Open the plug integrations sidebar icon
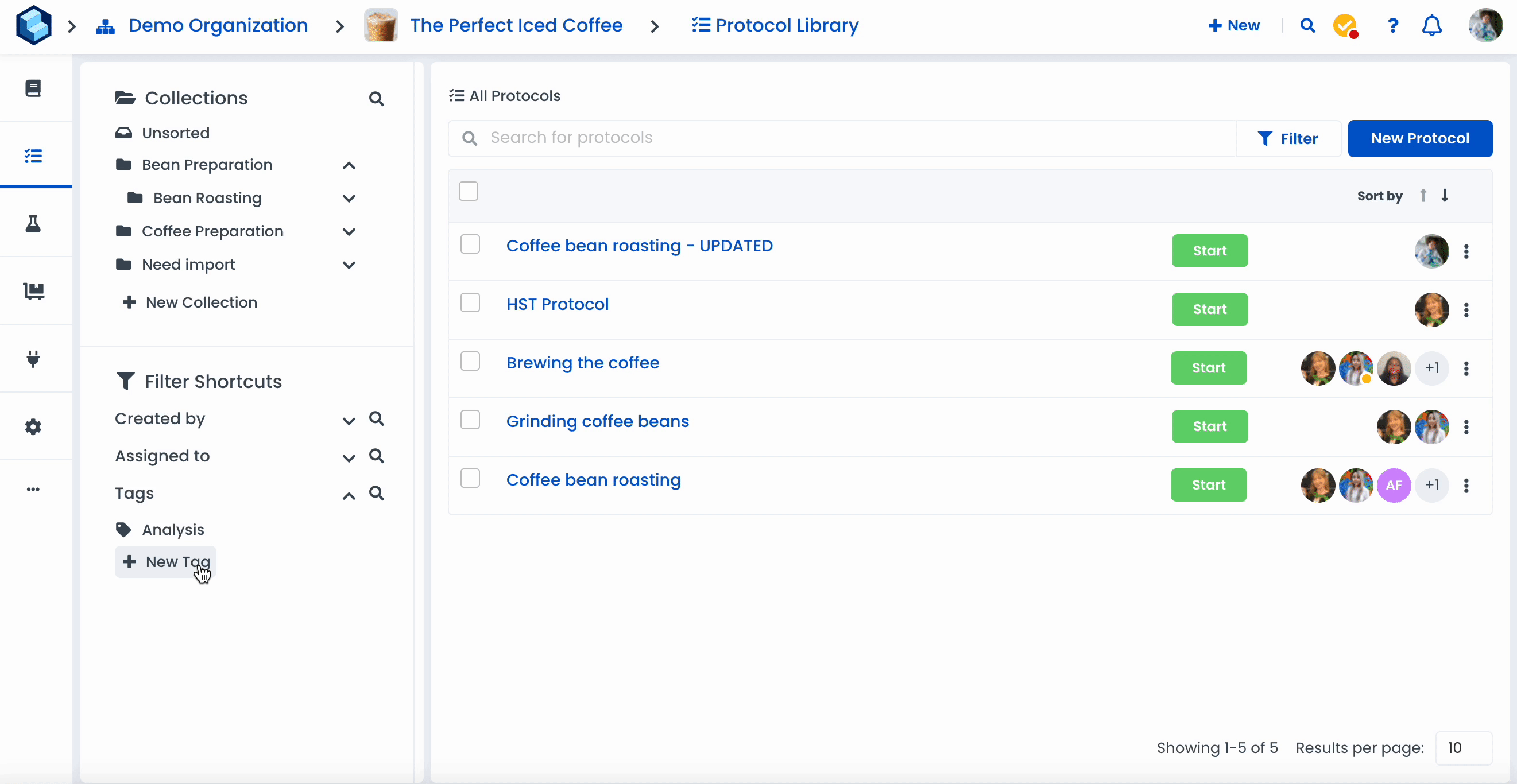This screenshot has height=784, width=1517. [33, 359]
